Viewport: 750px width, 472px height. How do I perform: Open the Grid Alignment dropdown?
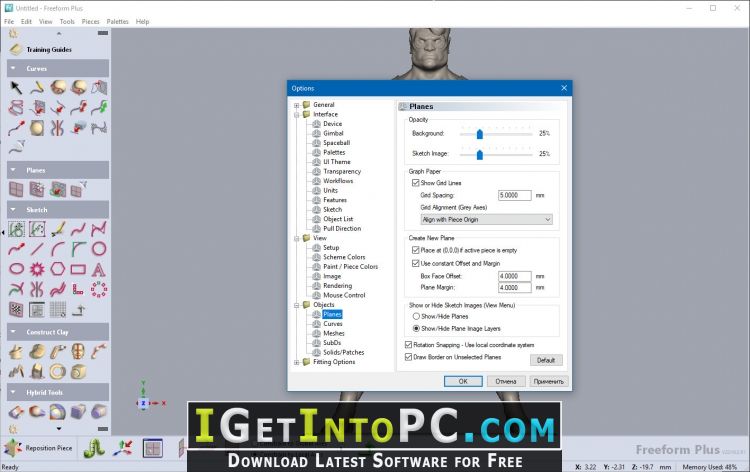pos(486,220)
